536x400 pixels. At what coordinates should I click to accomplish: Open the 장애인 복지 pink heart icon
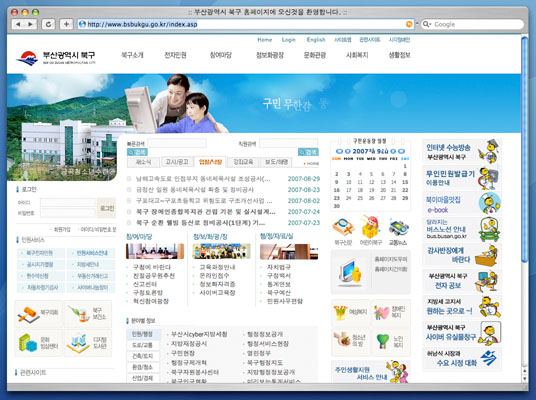[x=381, y=312]
